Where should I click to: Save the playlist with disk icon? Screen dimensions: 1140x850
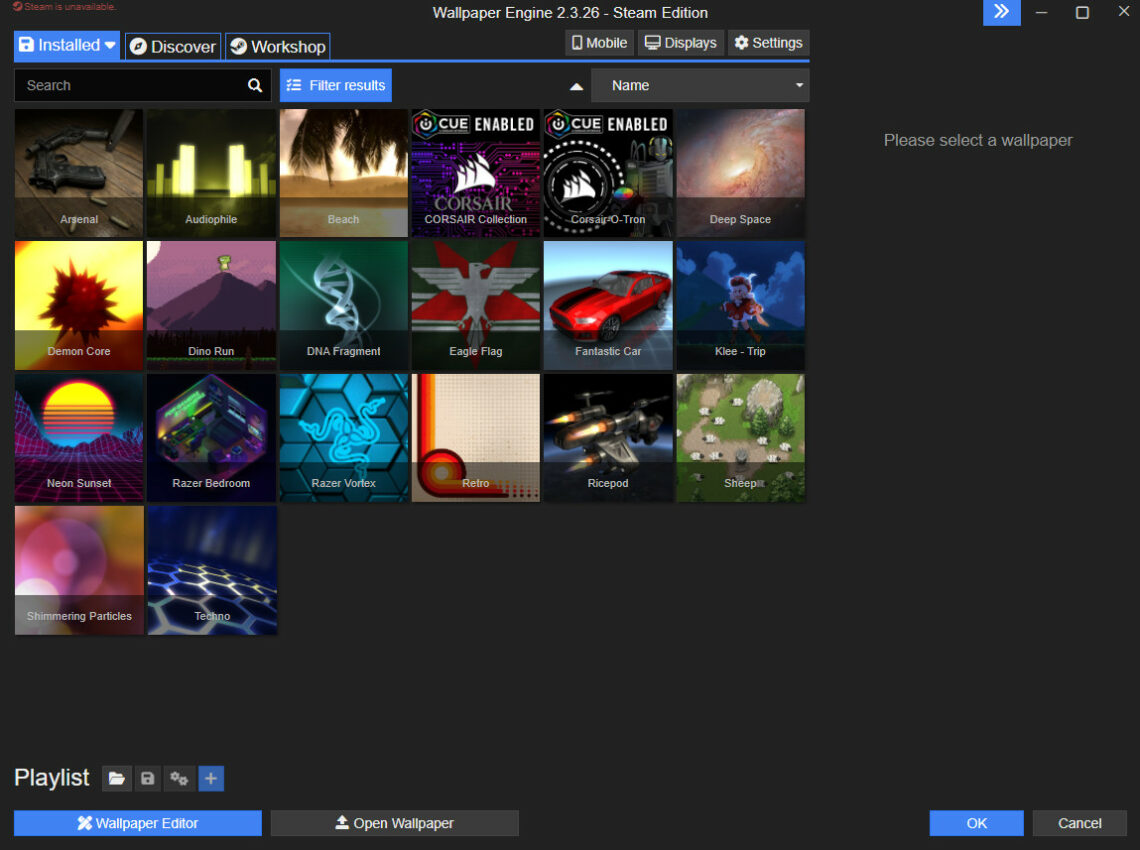(x=148, y=779)
